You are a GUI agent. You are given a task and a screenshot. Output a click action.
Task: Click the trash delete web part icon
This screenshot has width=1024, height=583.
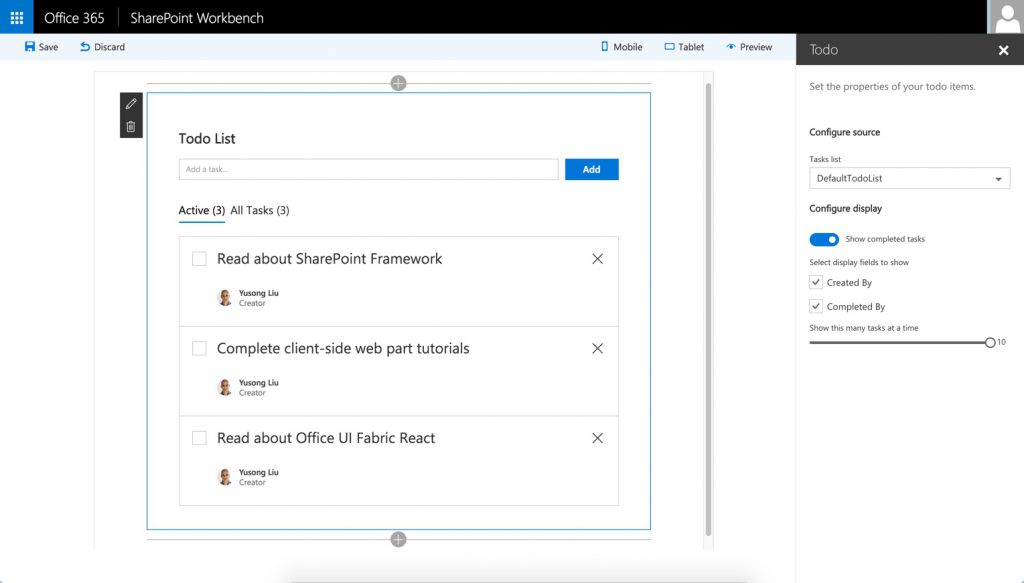click(x=131, y=127)
